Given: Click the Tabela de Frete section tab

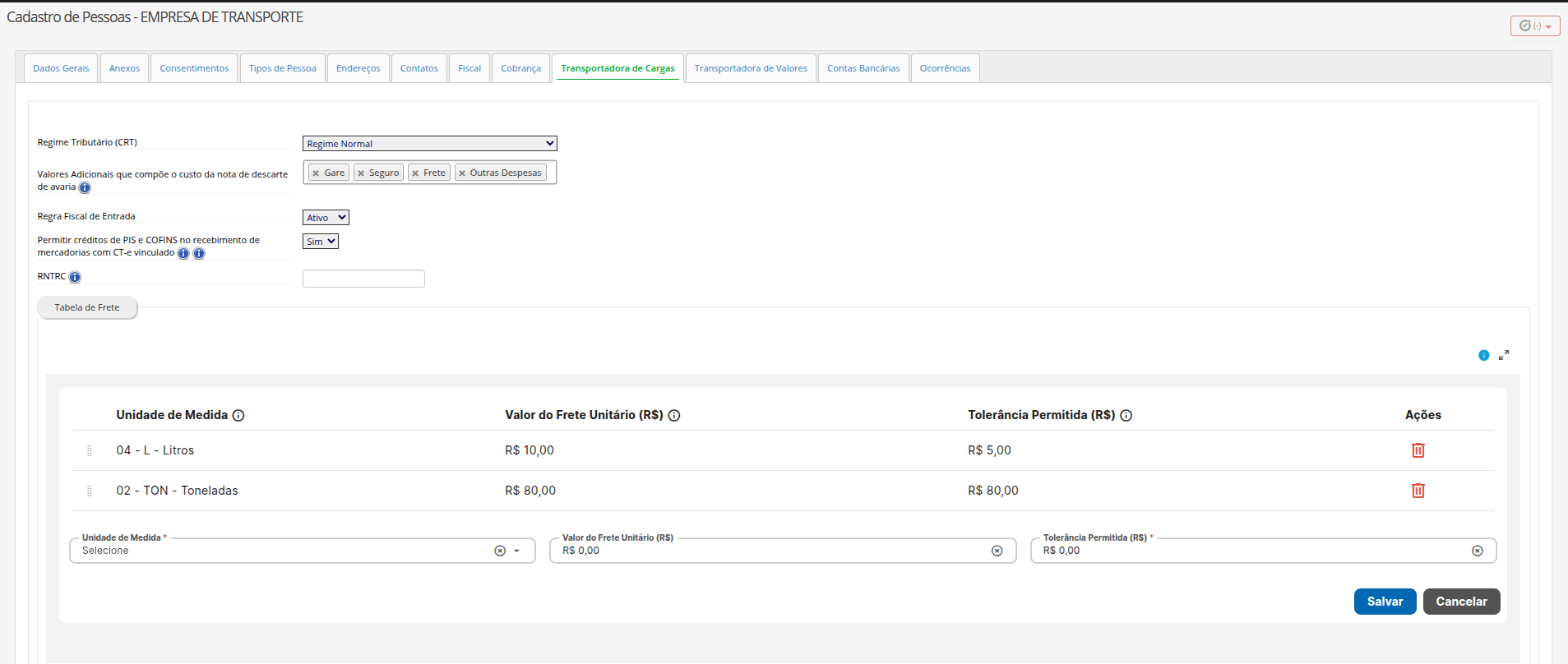Looking at the screenshot, I should tap(87, 308).
